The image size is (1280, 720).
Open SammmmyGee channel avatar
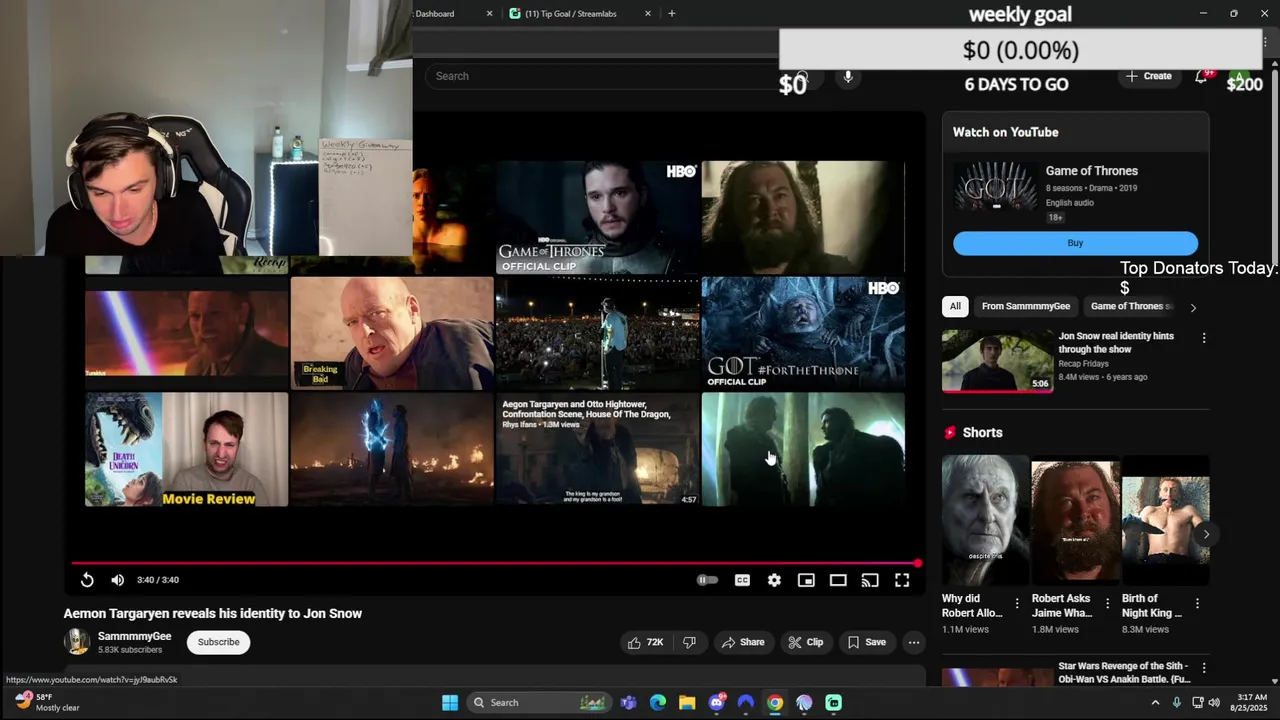(x=77, y=642)
